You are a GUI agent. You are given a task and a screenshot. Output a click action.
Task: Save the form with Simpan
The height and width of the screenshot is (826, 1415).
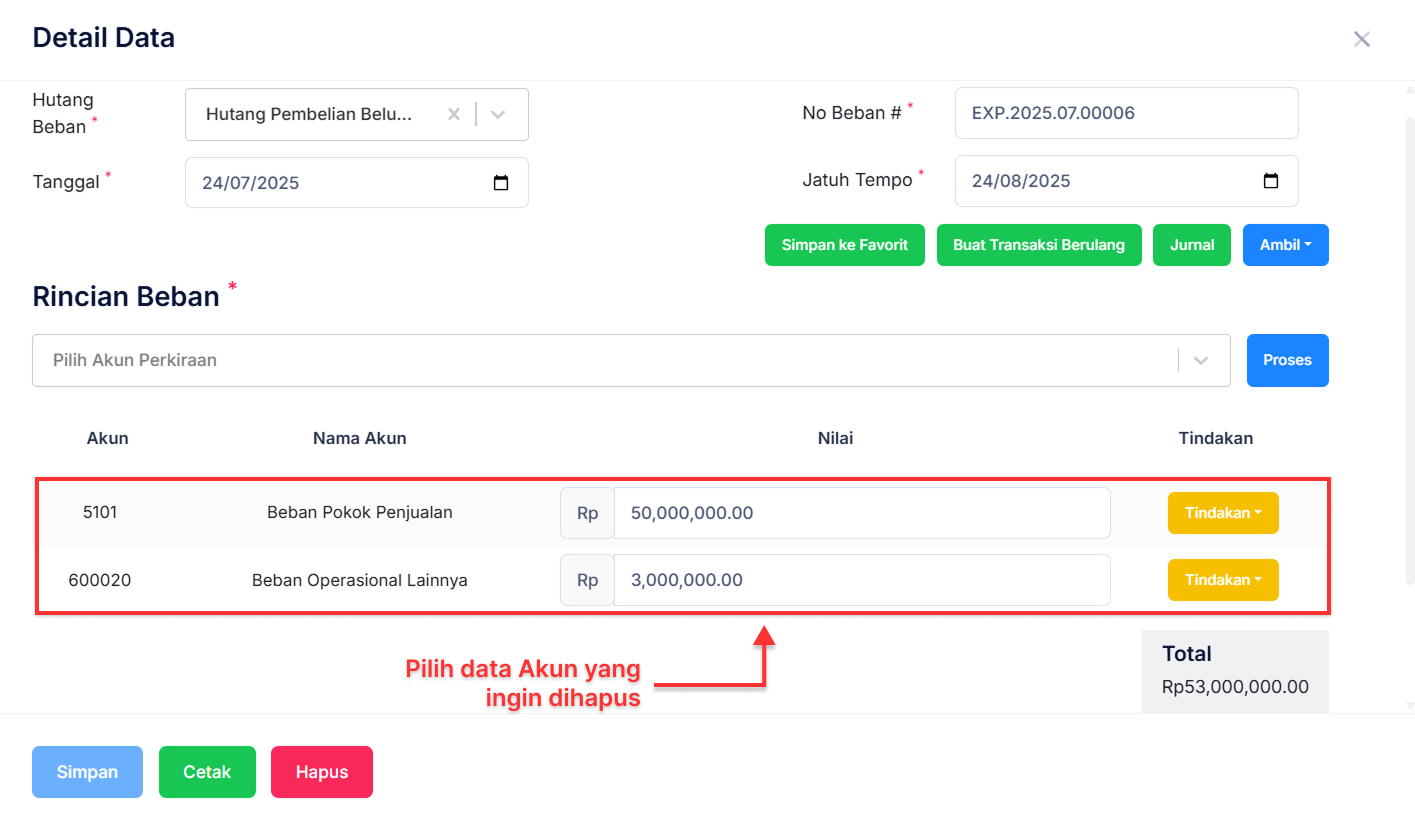[x=87, y=771]
